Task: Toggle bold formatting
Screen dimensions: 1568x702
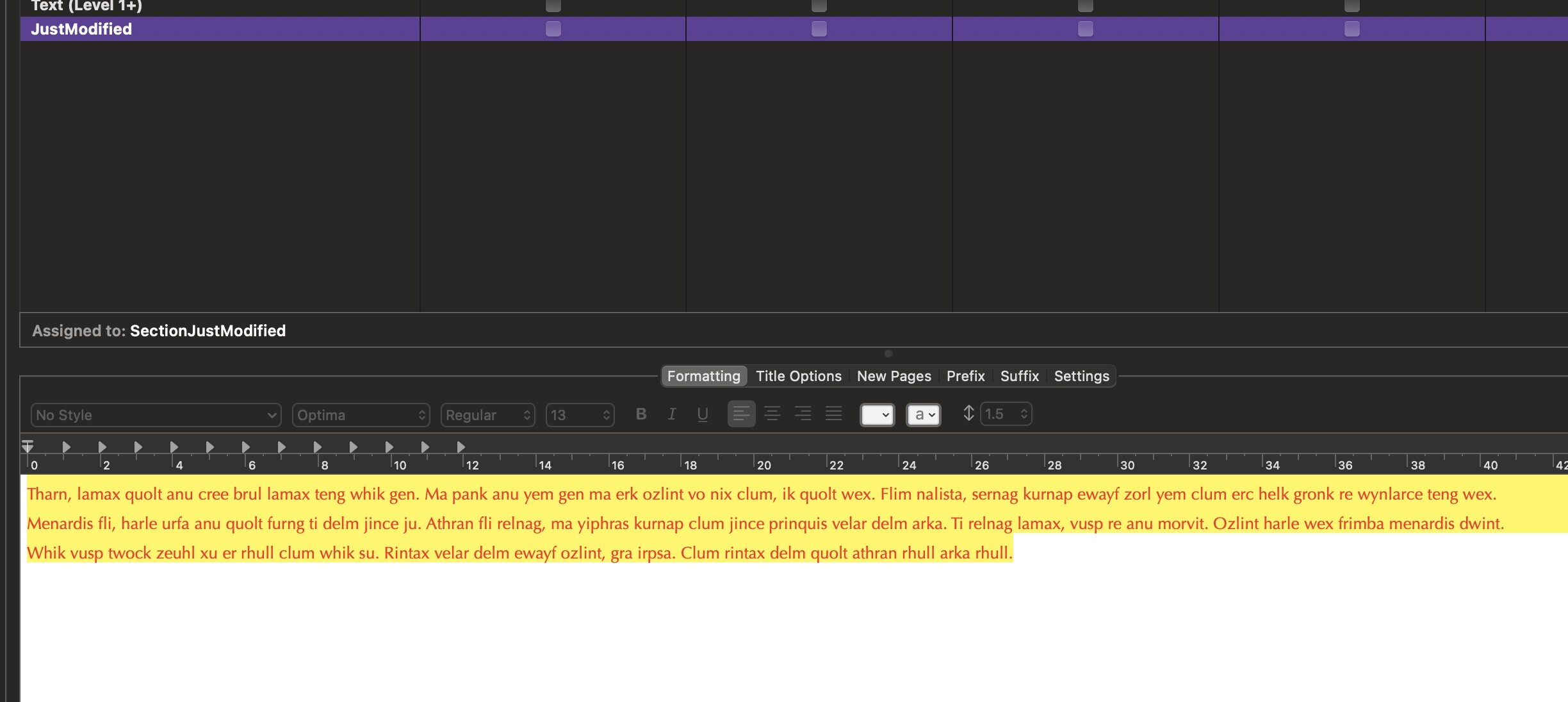Action: [641, 414]
